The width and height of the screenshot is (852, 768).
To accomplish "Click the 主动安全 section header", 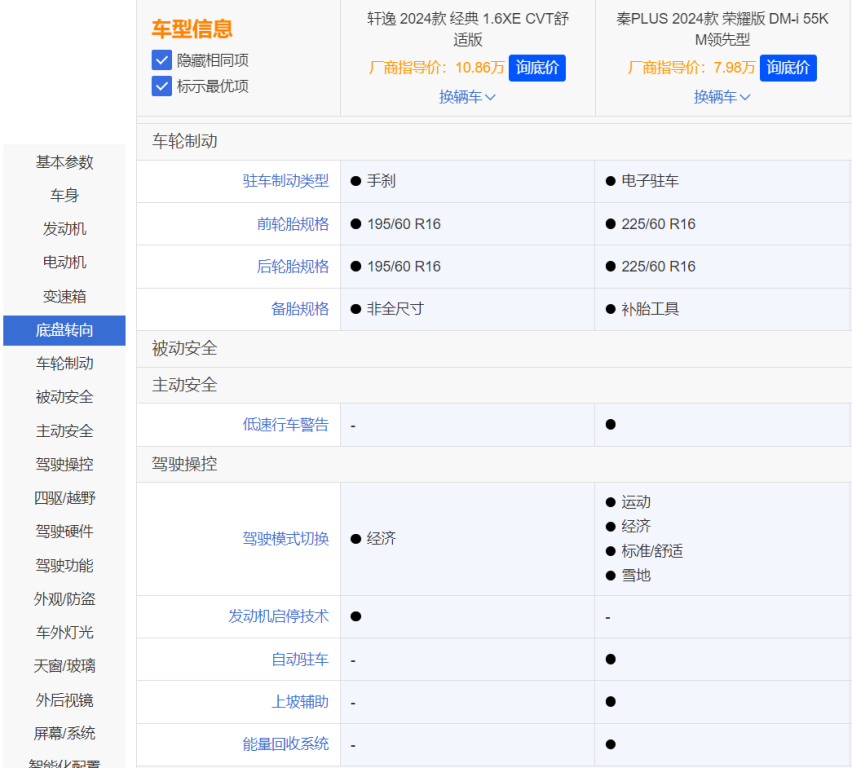I will point(184,385).
